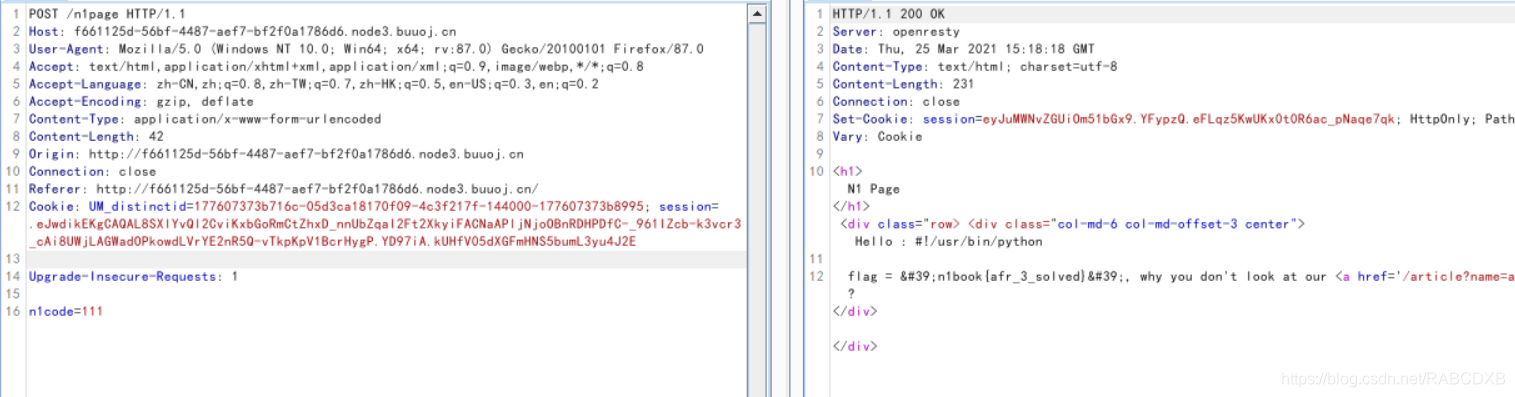
Task: Select the 'N1 Page' heading text
Action: [873, 189]
